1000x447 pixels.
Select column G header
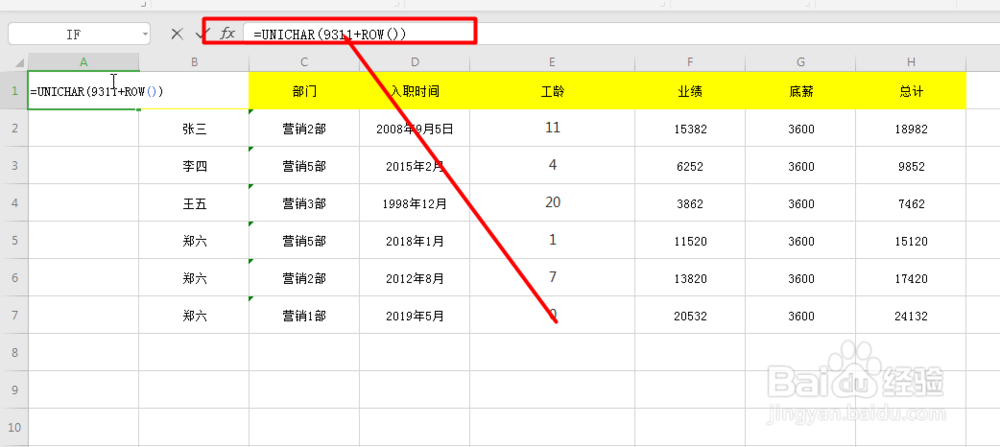click(800, 62)
